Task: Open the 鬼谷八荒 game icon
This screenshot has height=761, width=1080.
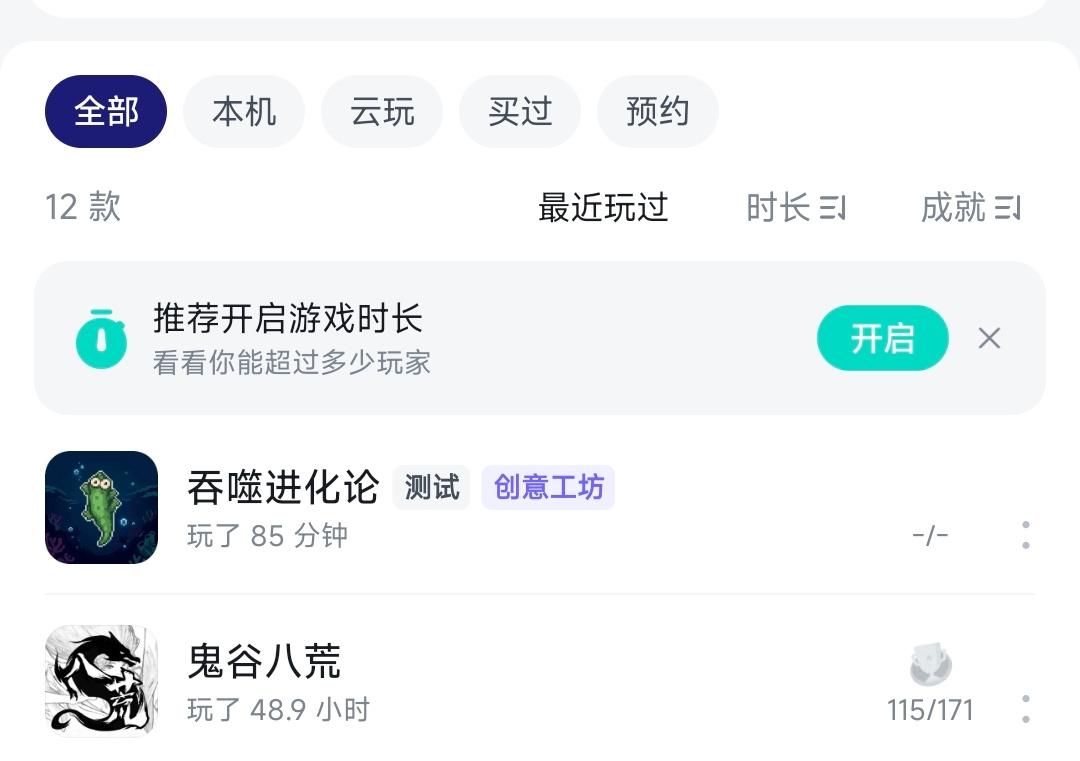Action: 101,681
